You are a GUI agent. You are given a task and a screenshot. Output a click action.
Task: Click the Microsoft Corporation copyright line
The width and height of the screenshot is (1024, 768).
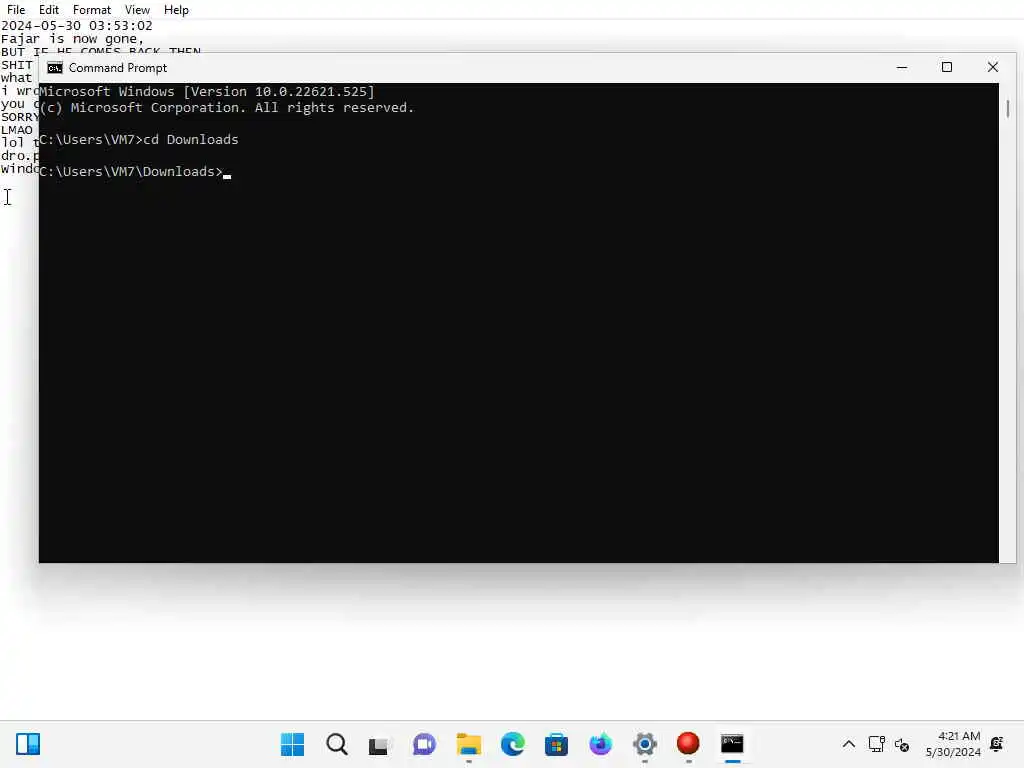pyautogui.click(x=227, y=108)
